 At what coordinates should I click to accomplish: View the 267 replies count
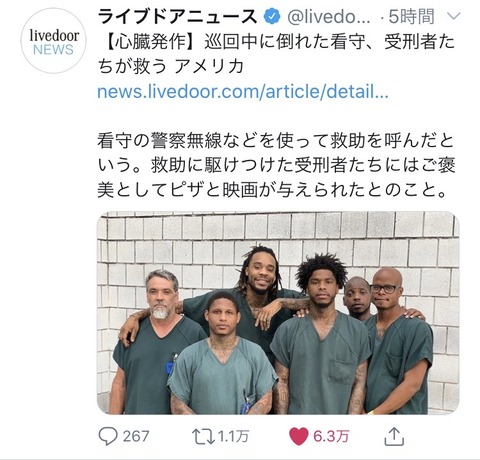point(136,436)
